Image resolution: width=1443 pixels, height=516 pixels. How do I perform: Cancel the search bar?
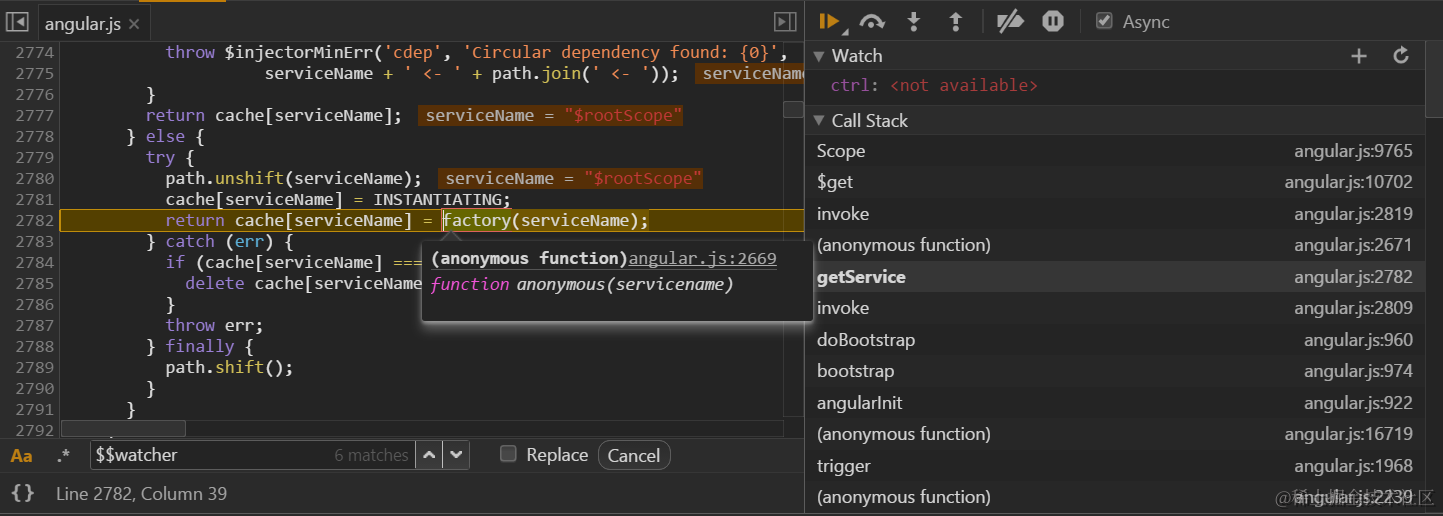pos(634,455)
